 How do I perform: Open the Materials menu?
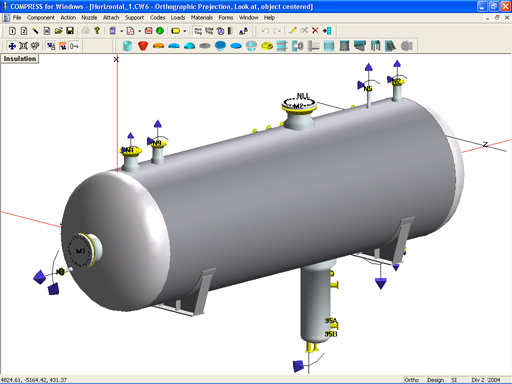(x=202, y=18)
